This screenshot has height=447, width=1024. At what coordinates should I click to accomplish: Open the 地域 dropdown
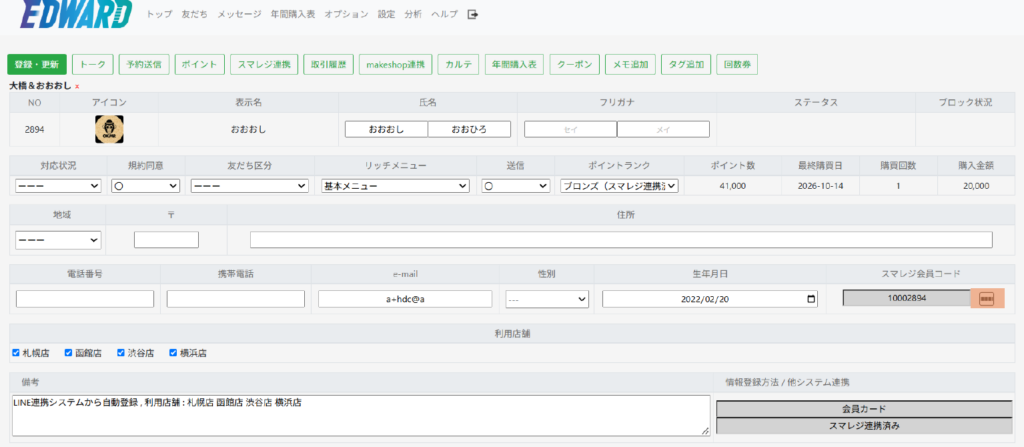[58, 240]
